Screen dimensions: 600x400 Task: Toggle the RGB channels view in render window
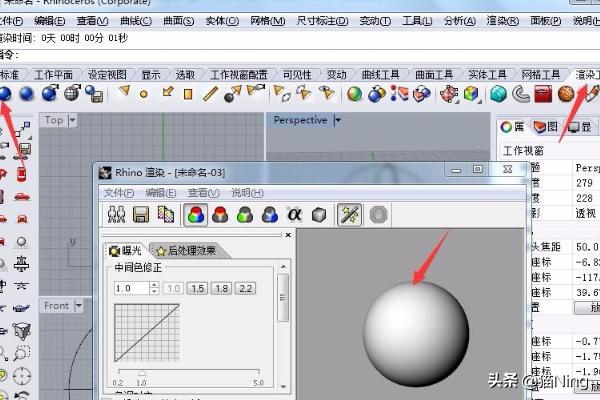click(196, 215)
